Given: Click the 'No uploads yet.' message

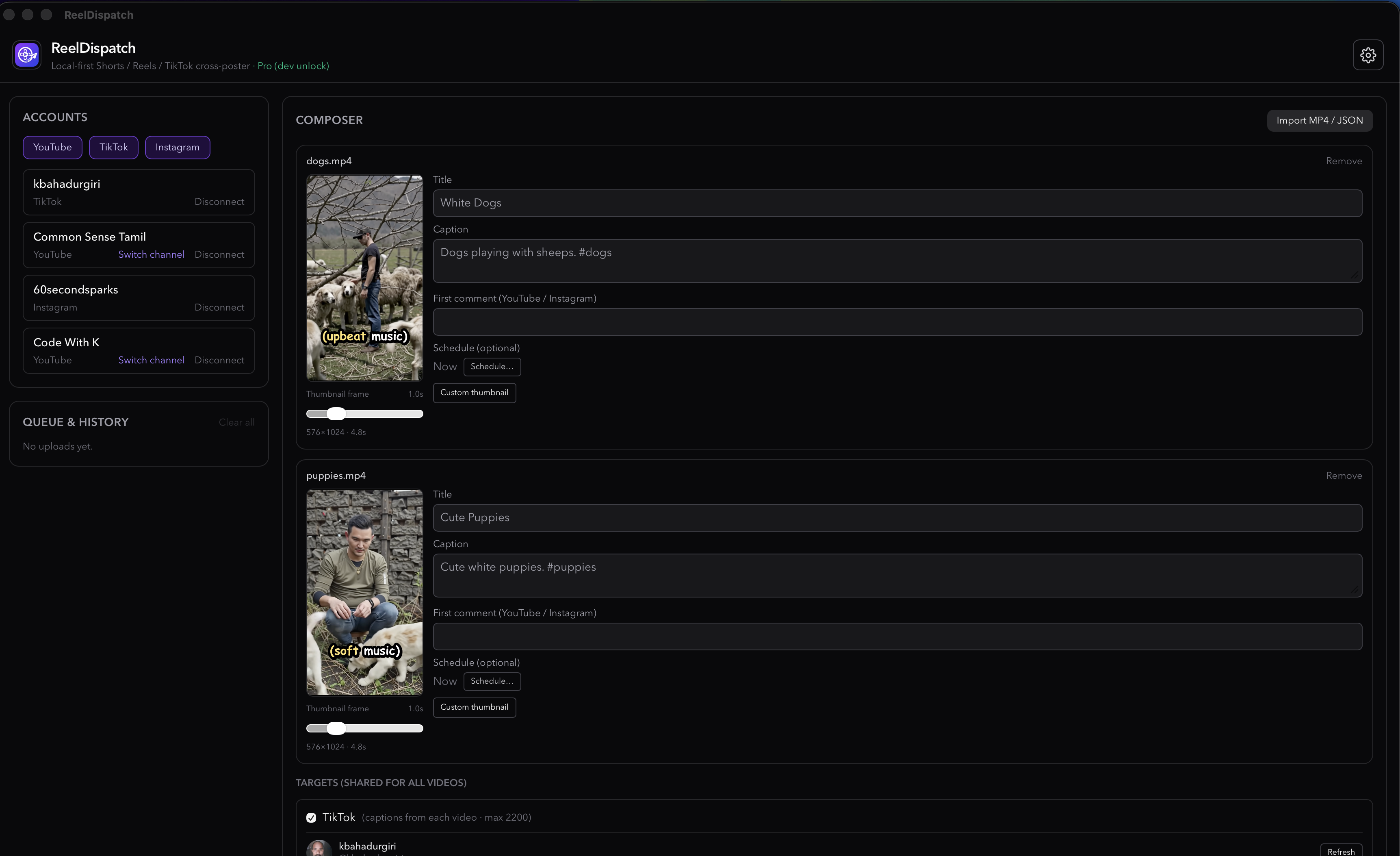Looking at the screenshot, I should [x=57, y=447].
